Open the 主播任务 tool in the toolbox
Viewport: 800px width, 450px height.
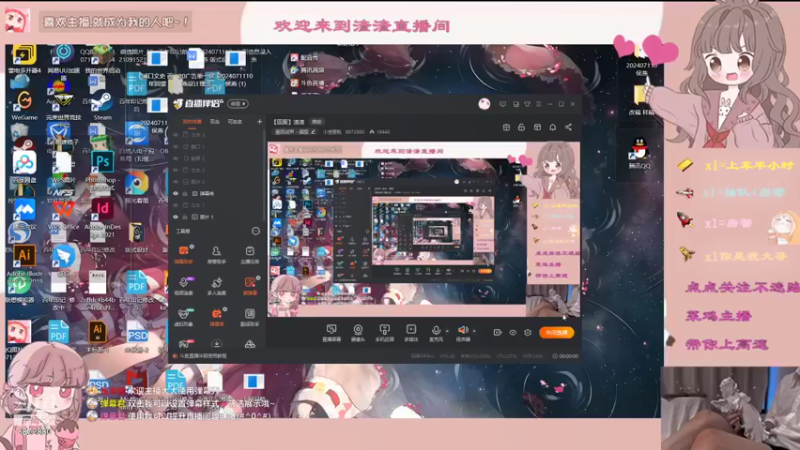(x=249, y=254)
